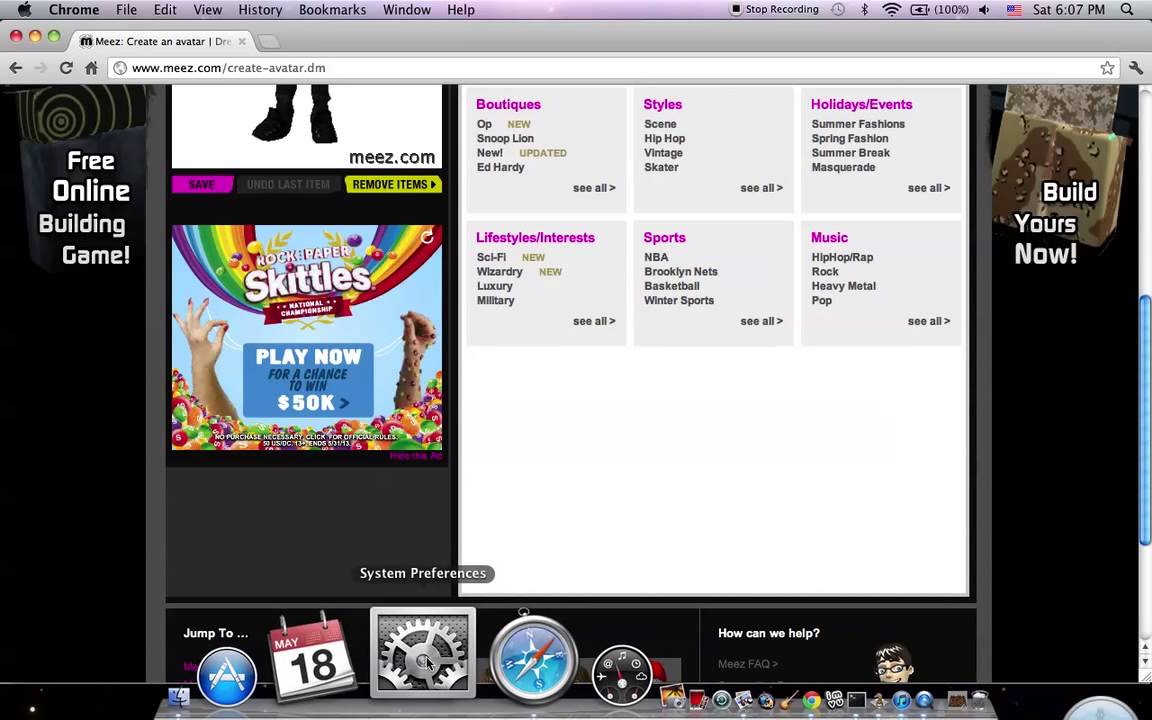Screen dimensions: 1152x720
Task: Open the Edit menu
Action: tap(165, 10)
